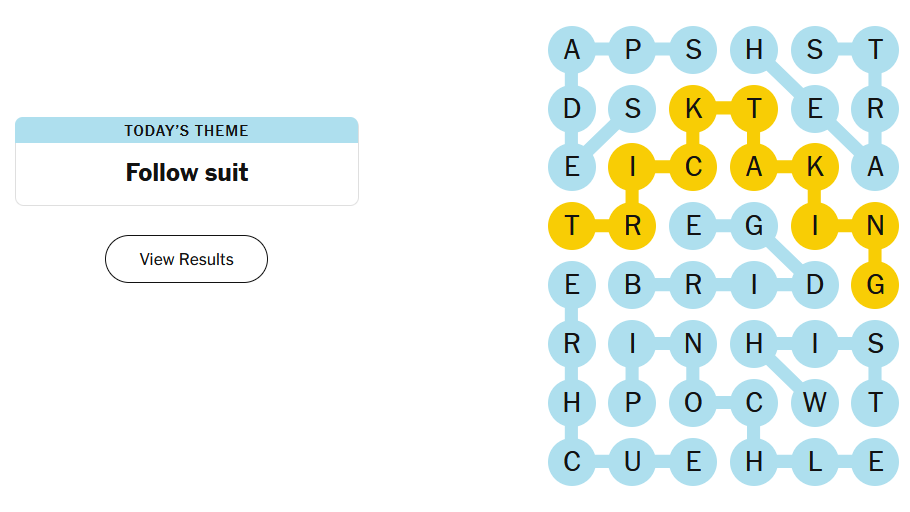Select the yellow T linked to yellow K
The height and width of the screenshot is (512, 910).
point(754,108)
